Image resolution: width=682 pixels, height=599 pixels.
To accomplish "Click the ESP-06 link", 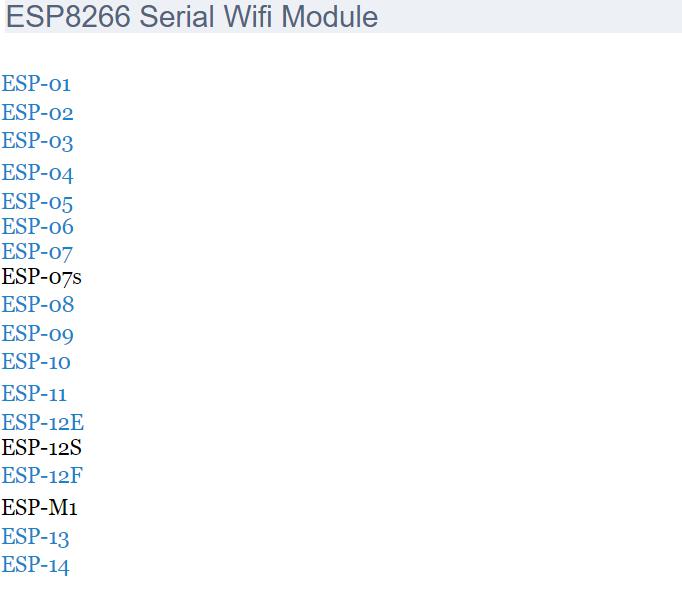I will click(x=37, y=227).
